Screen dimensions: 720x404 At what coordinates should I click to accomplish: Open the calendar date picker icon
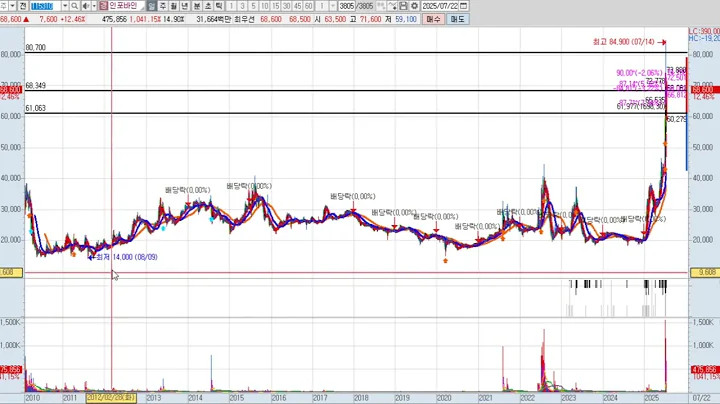(x=463, y=6)
